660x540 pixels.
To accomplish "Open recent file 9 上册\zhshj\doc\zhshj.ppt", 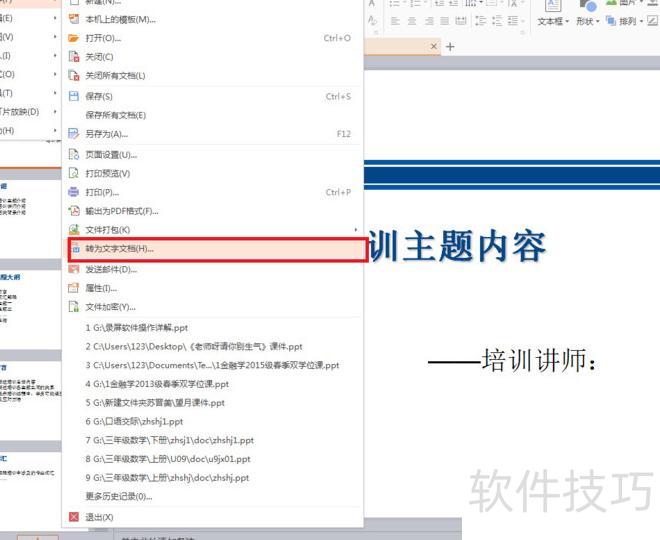I will coord(212,478).
